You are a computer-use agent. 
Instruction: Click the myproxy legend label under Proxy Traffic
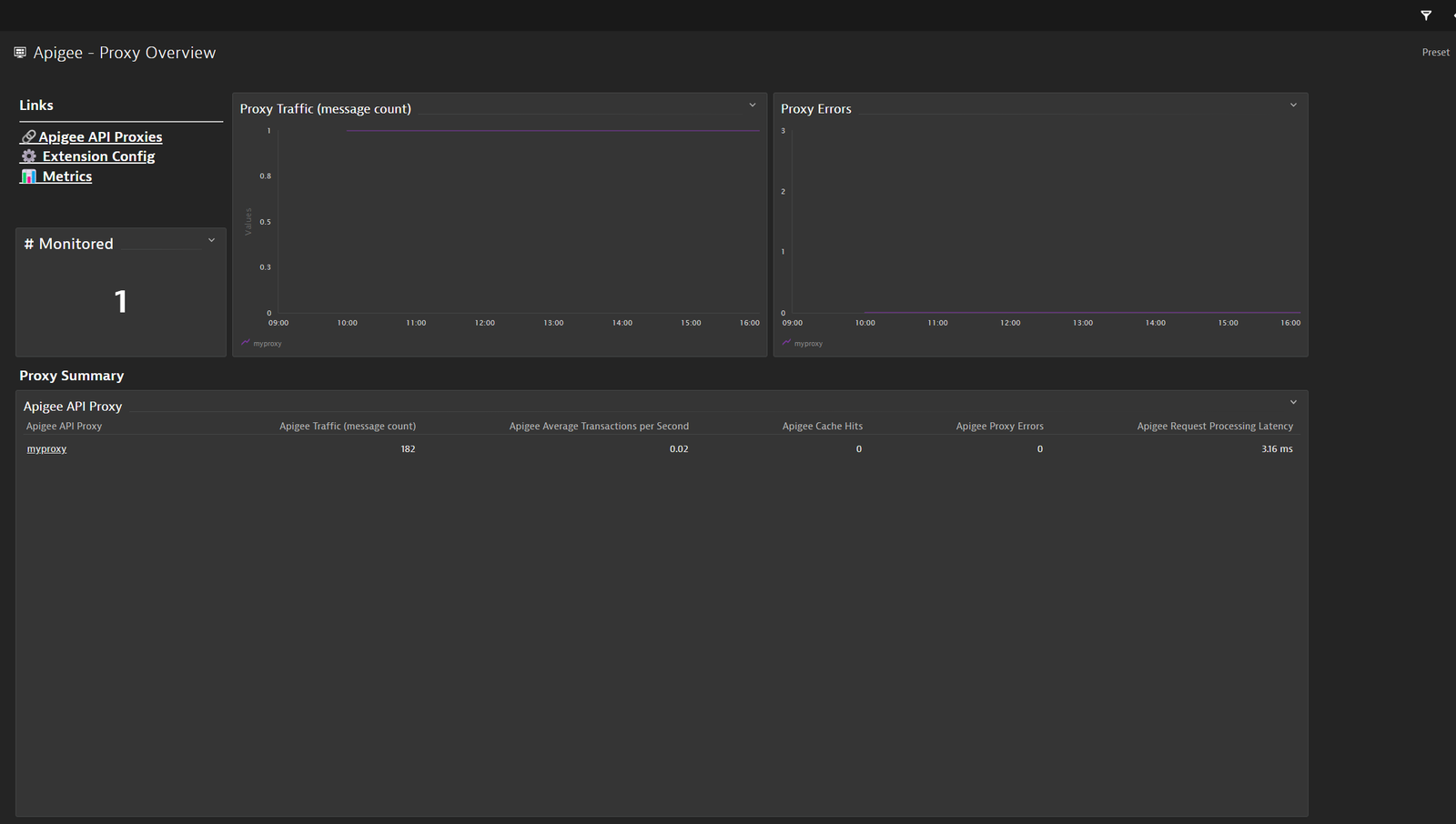click(268, 344)
